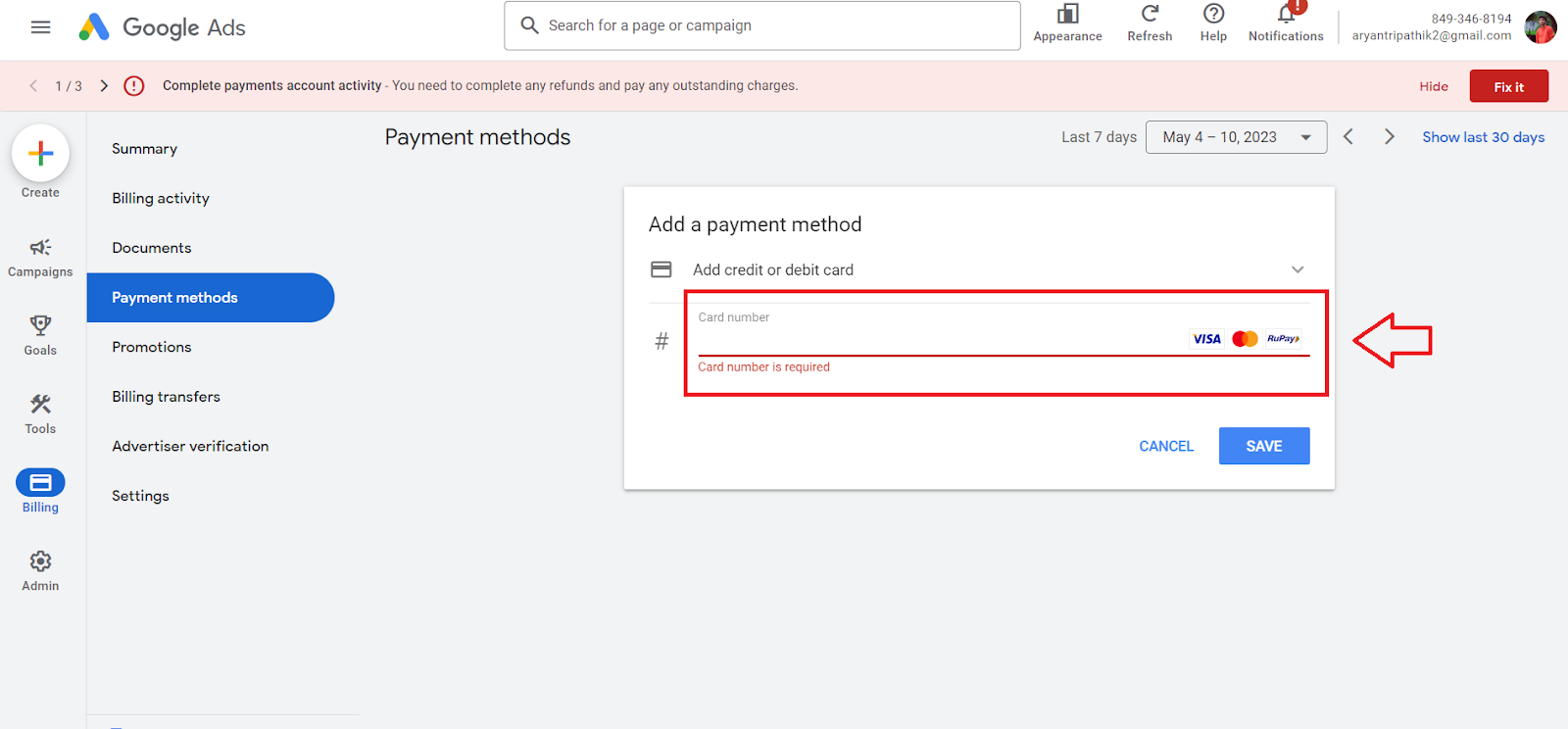Open the account profile avatar

point(1541,27)
